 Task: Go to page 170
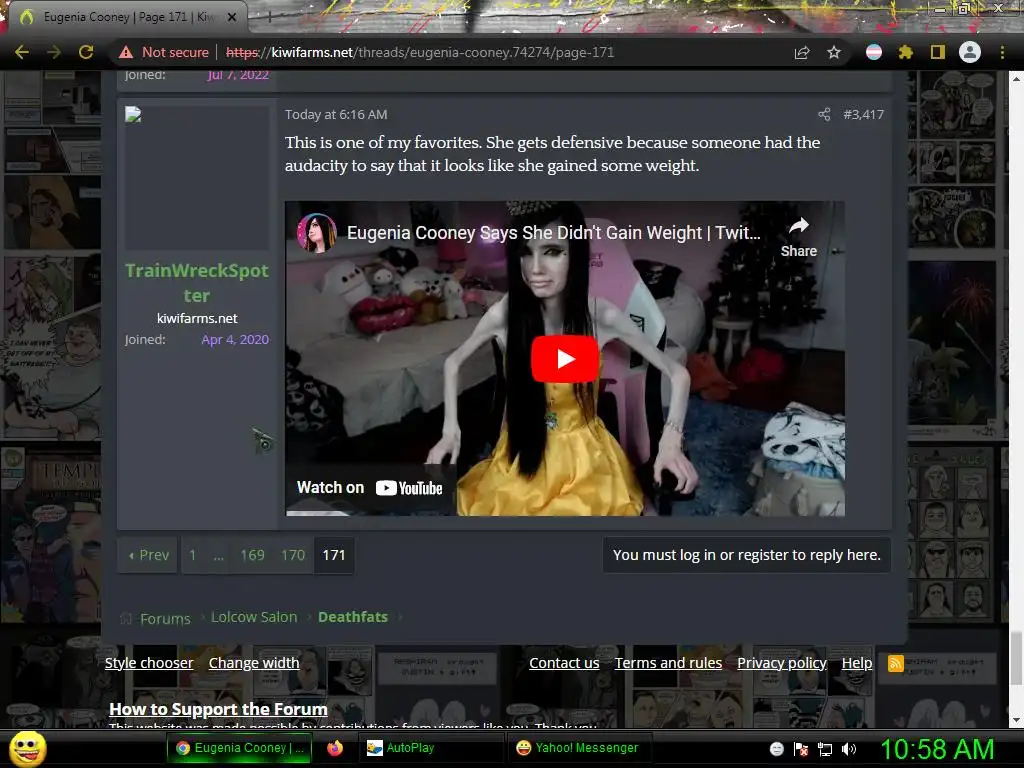293,555
